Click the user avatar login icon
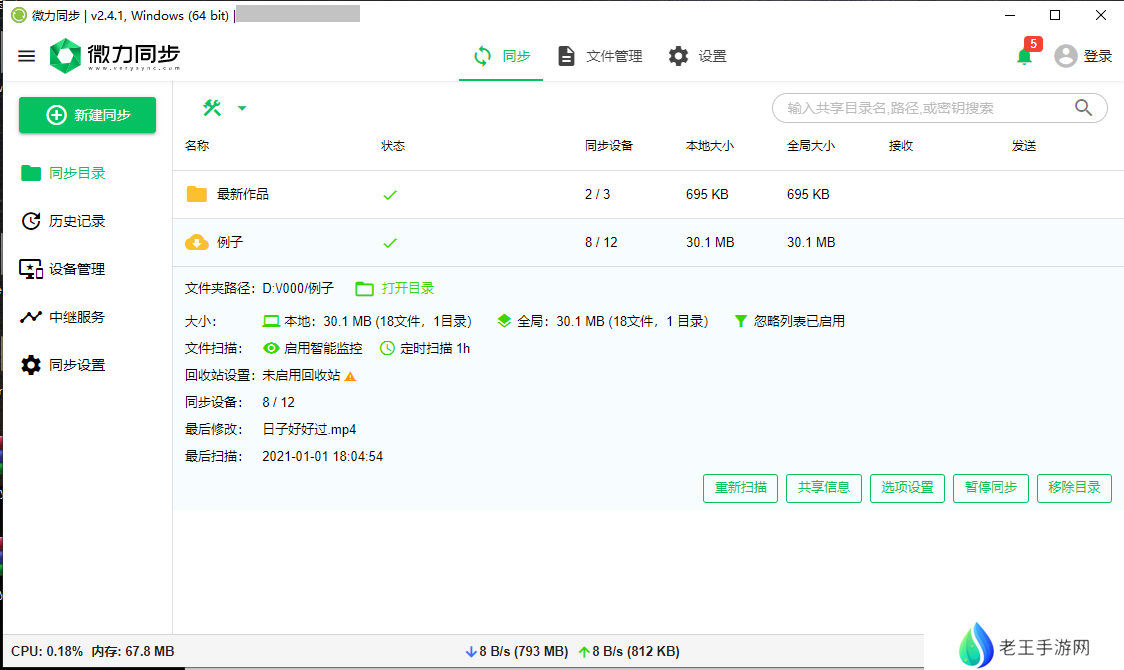This screenshot has width=1124, height=670. (1066, 56)
